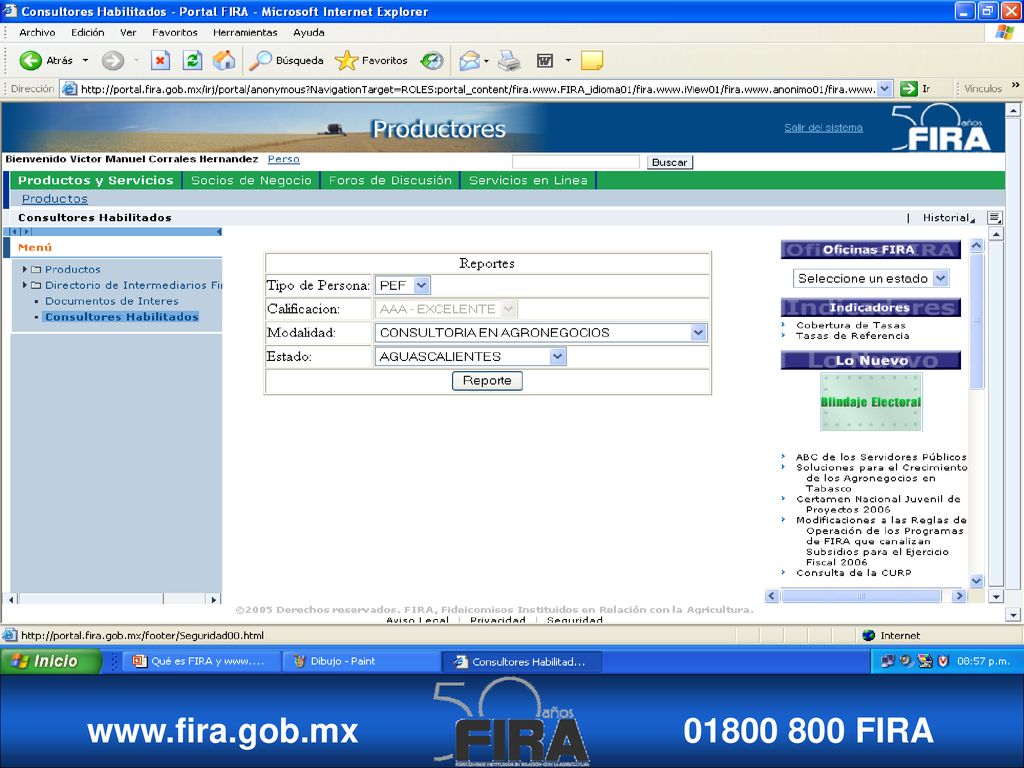Image resolution: width=1024 pixels, height=768 pixels.
Task: Click the Word edit icon in toolbar
Action: 545,61
